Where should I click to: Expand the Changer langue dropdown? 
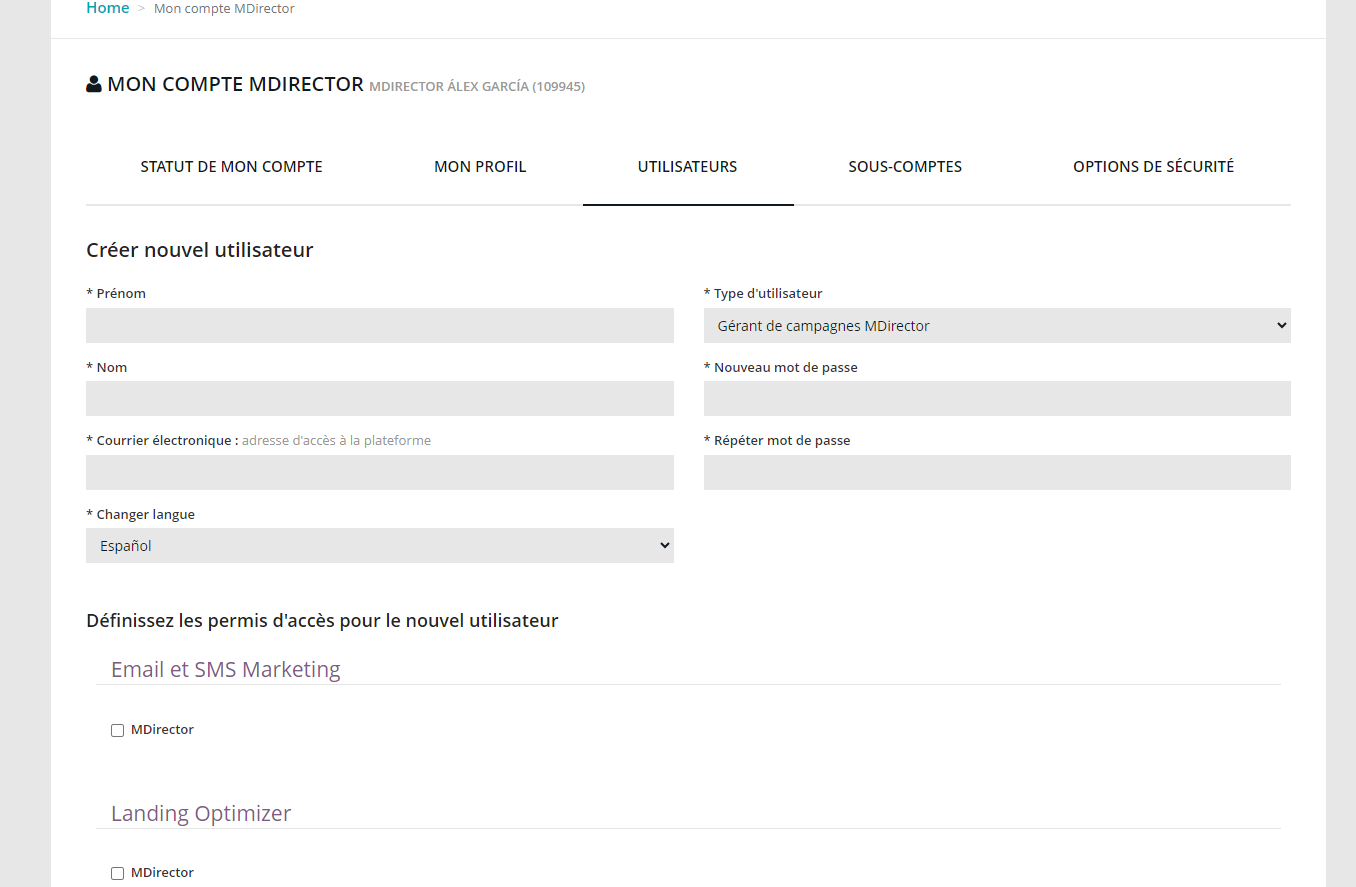tap(379, 546)
